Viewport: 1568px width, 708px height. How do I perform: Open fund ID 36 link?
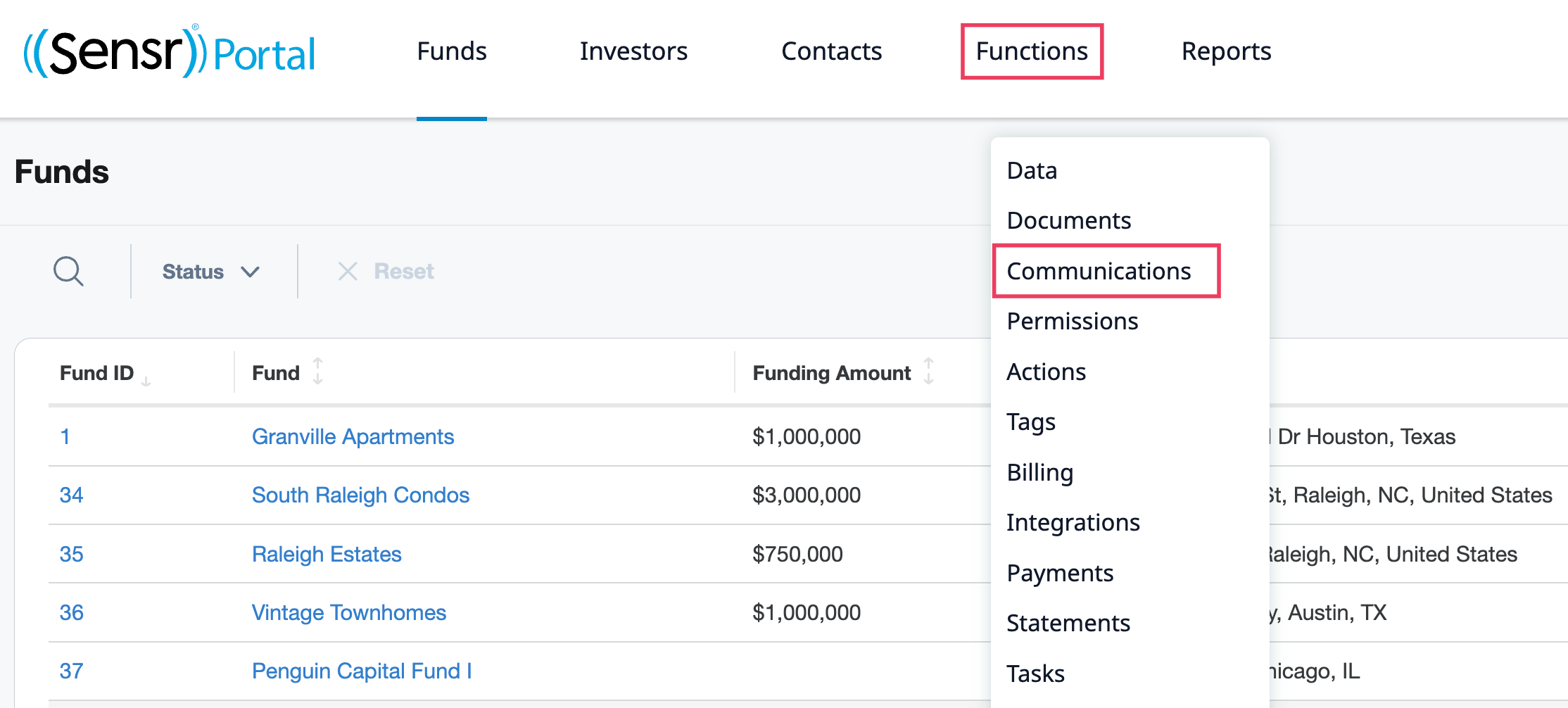coord(71,613)
